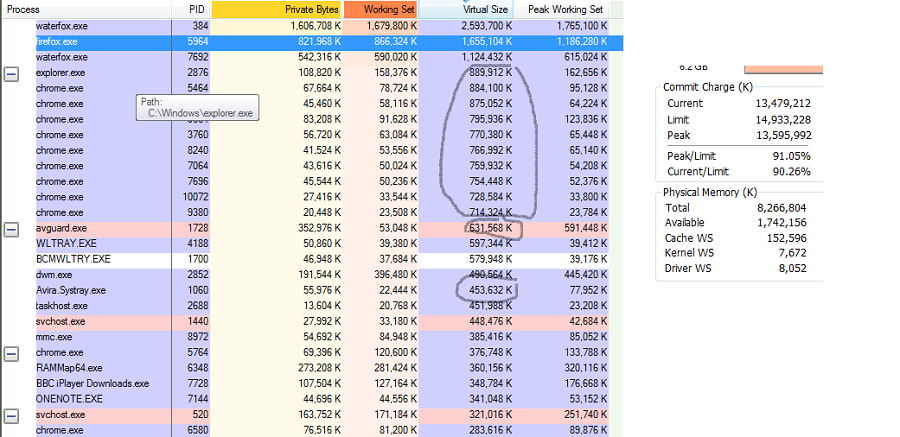Click the 889,912 K virtual size cell
The height and width of the screenshot is (437, 900).
coord(491,73)
